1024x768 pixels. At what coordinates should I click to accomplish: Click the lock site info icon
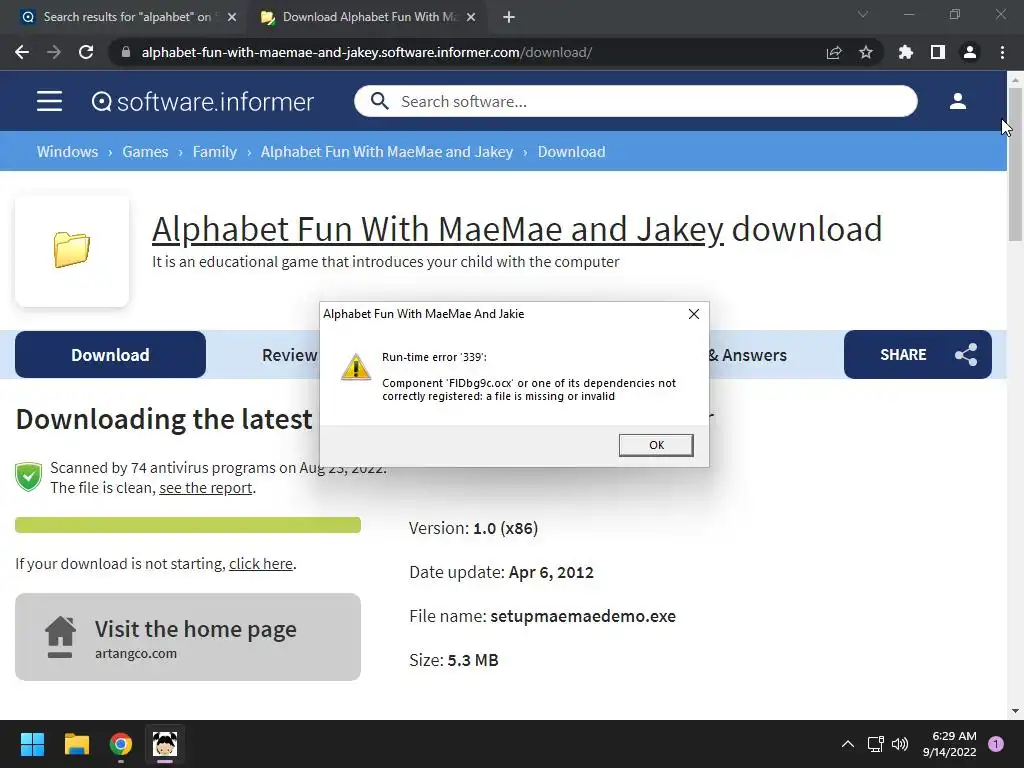click(125, 52)
